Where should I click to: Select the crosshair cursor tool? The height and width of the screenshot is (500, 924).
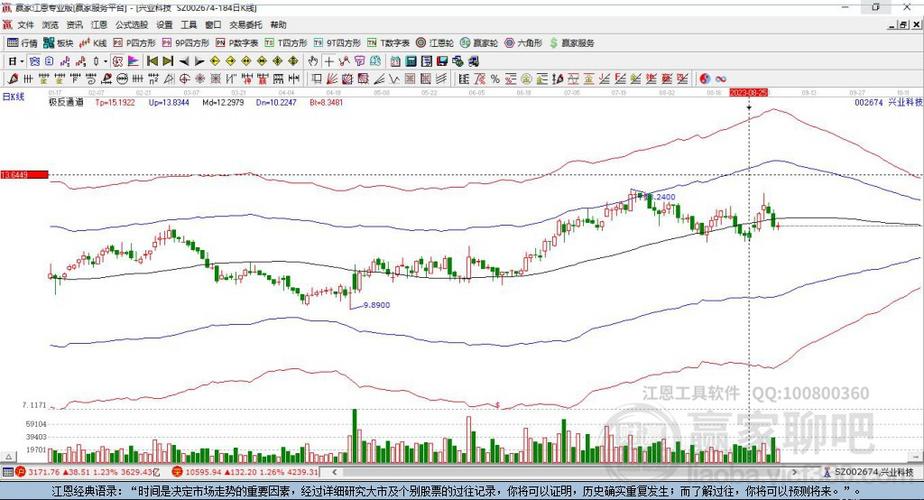point(329,61)
